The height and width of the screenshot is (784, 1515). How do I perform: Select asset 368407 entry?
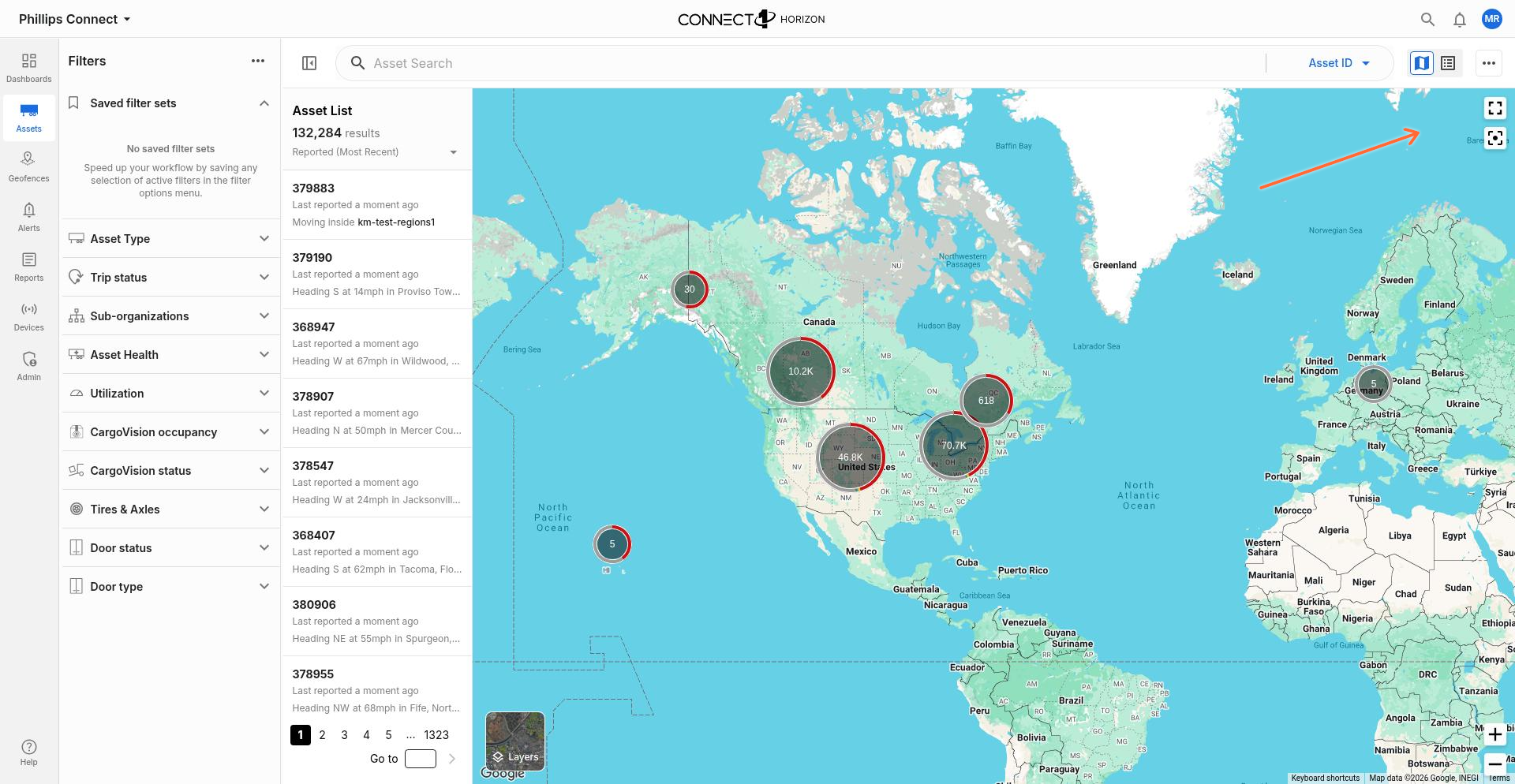[x=377, y=552]
